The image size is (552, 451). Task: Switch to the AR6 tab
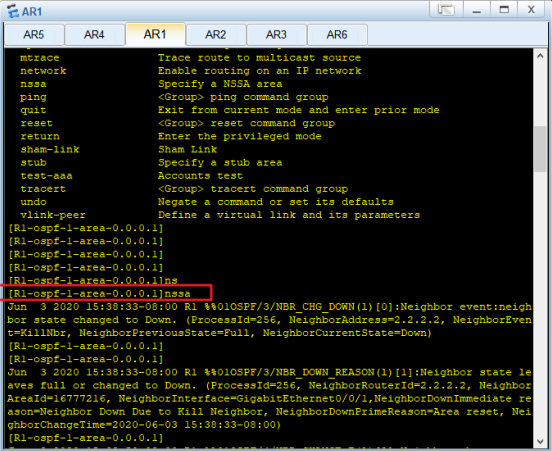click(337, 35)
